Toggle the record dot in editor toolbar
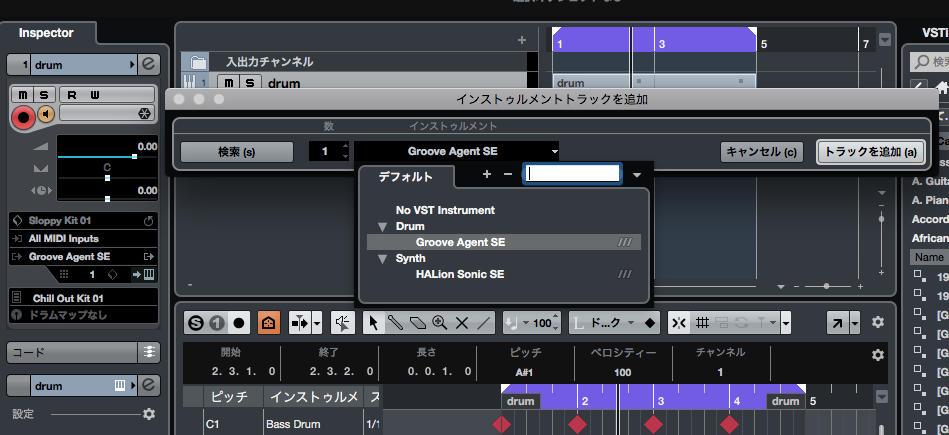This screenshot has height=435, width=949. pos(238,323)
